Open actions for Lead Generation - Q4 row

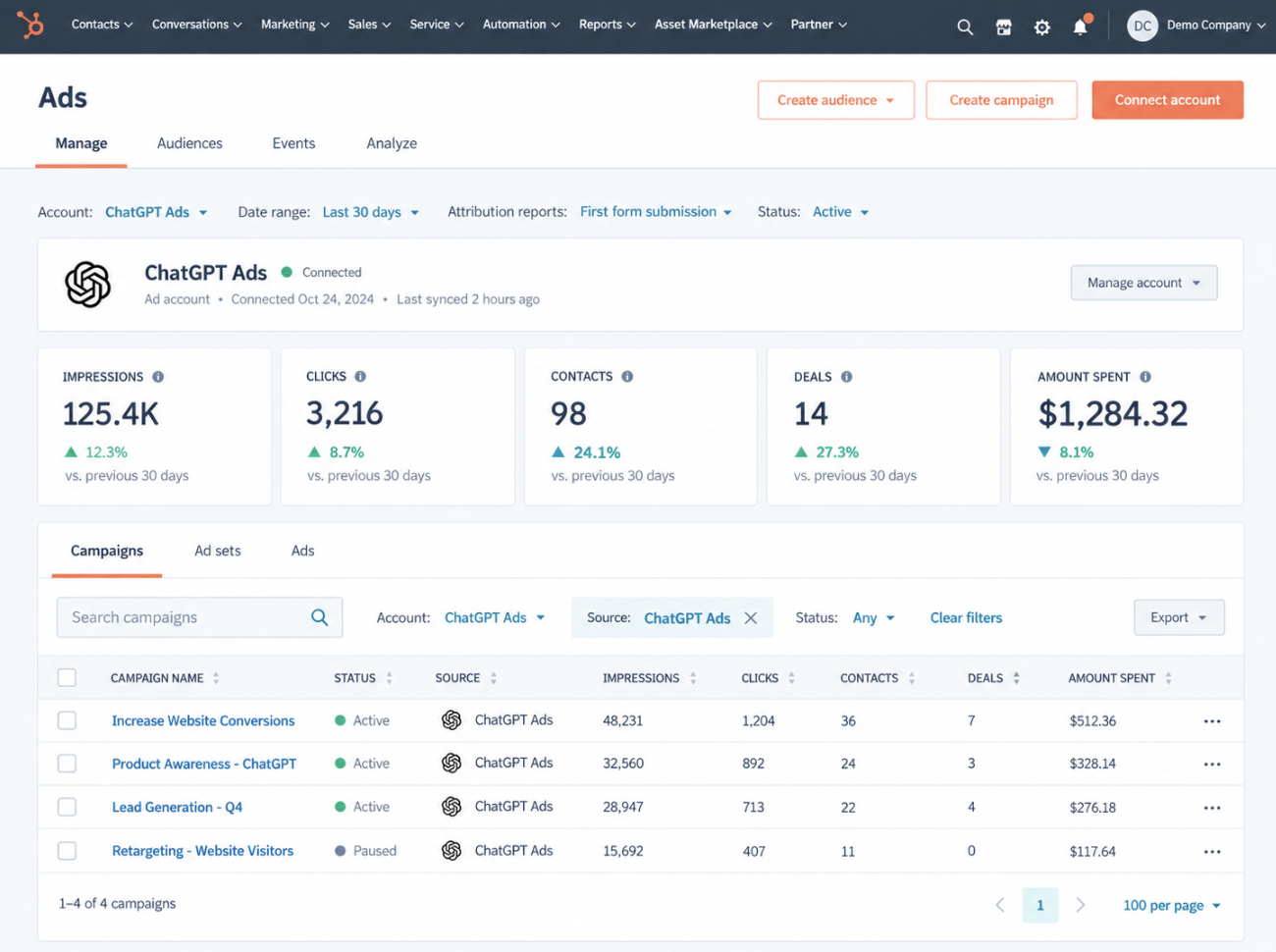(1212, 808)
